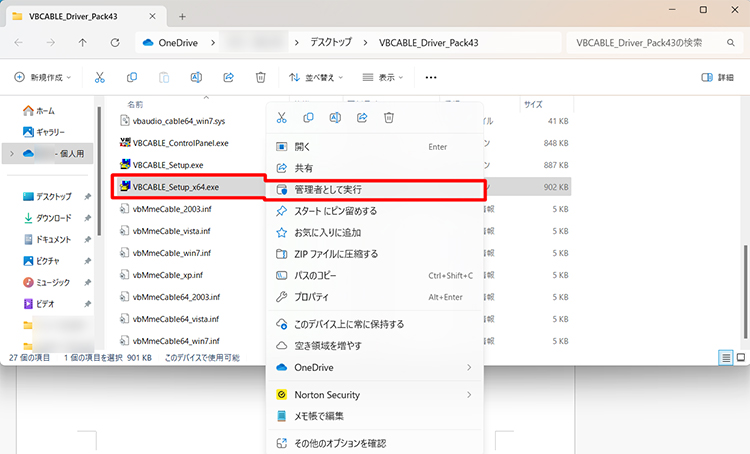Open the 並べ替え sort dropdown
Screen dimensions: 750x454
316,78
